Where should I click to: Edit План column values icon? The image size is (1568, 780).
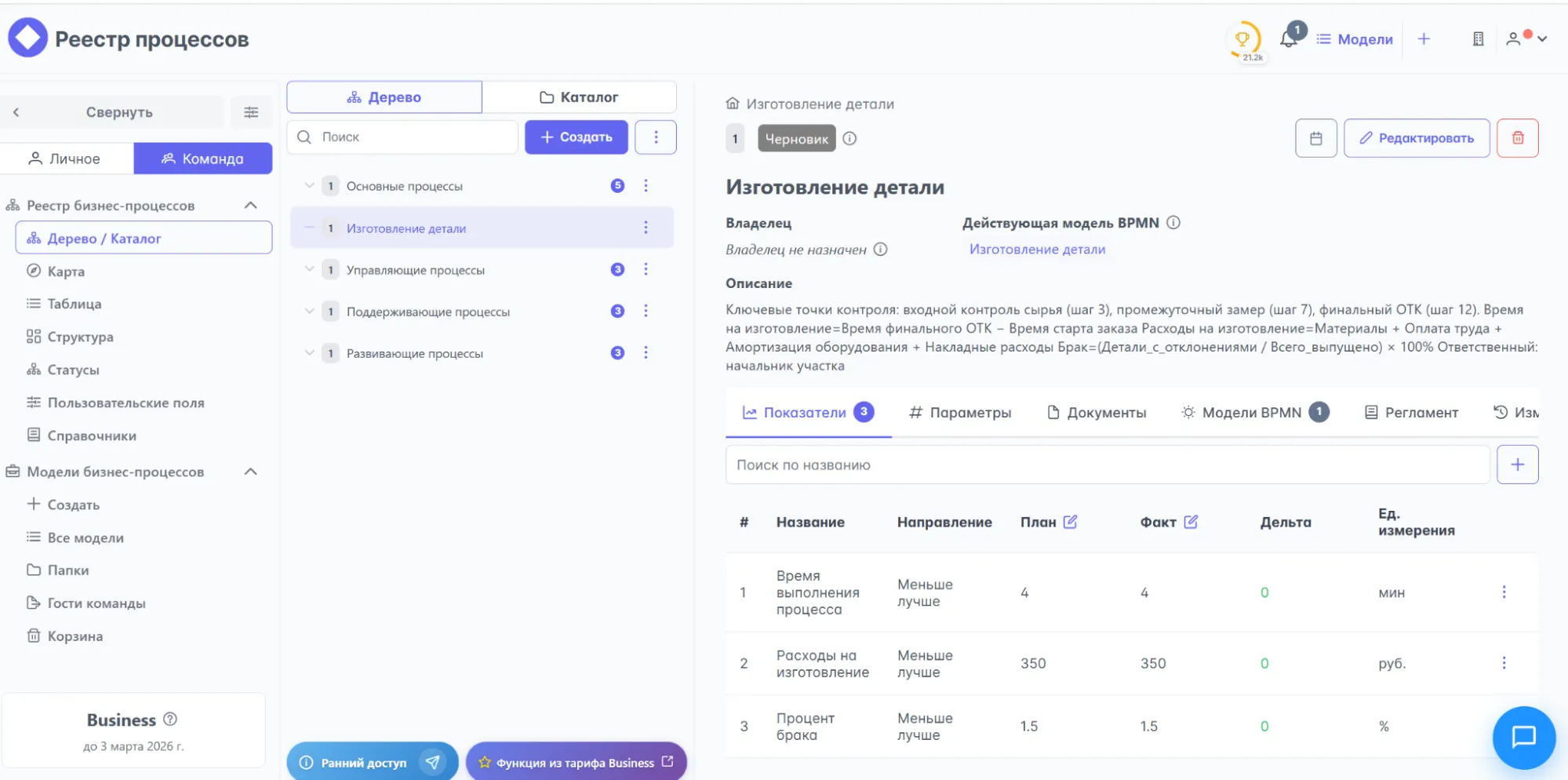click(x=1070, y=522)
